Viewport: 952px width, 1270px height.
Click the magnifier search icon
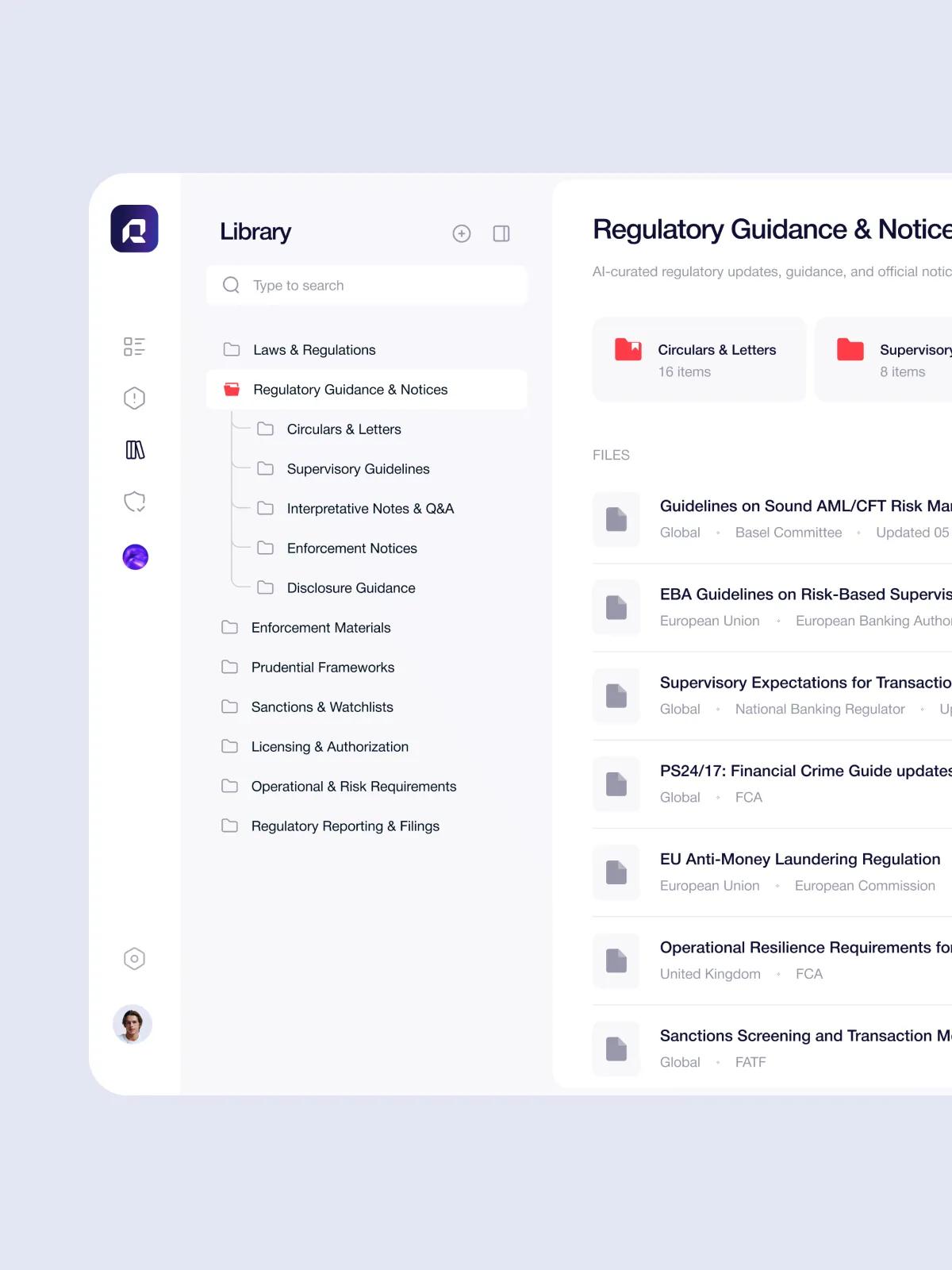(x=231, y=285)
